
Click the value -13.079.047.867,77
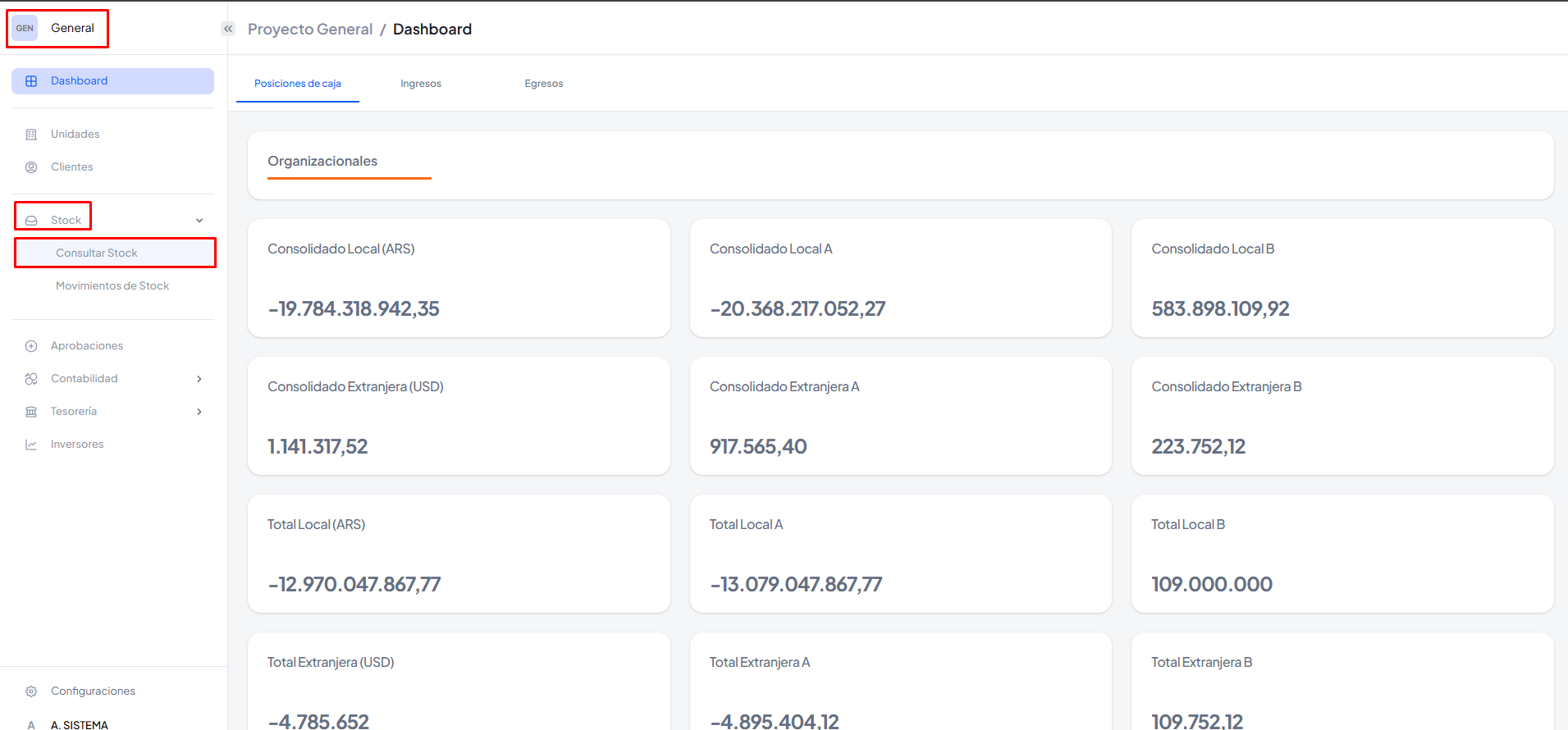coord(796,585)
